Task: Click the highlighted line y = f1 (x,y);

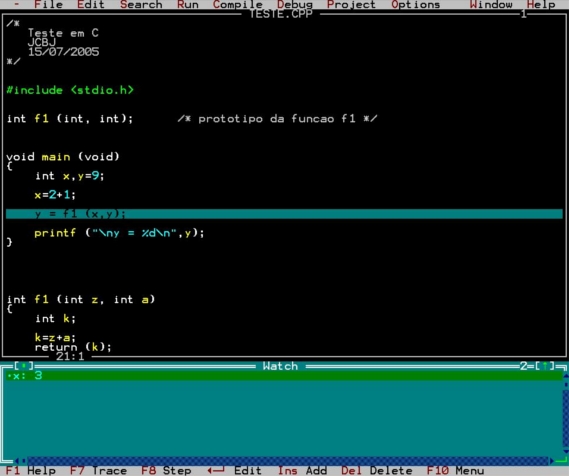Action: coord(284,214)
